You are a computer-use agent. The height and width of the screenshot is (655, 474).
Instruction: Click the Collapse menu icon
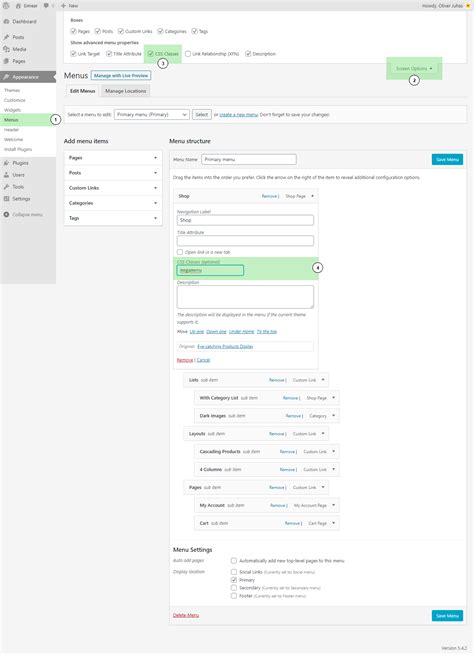pyautogui.click(x=6, y=214)
